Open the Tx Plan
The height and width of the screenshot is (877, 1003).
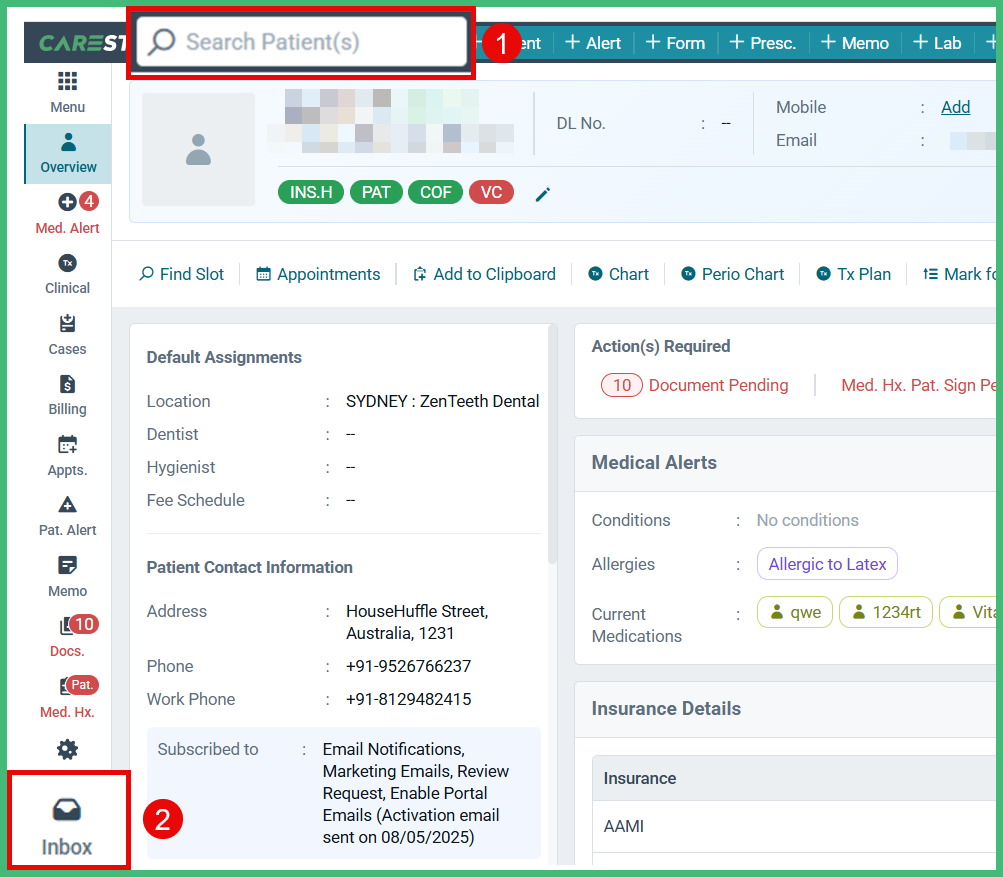point(853,273)
